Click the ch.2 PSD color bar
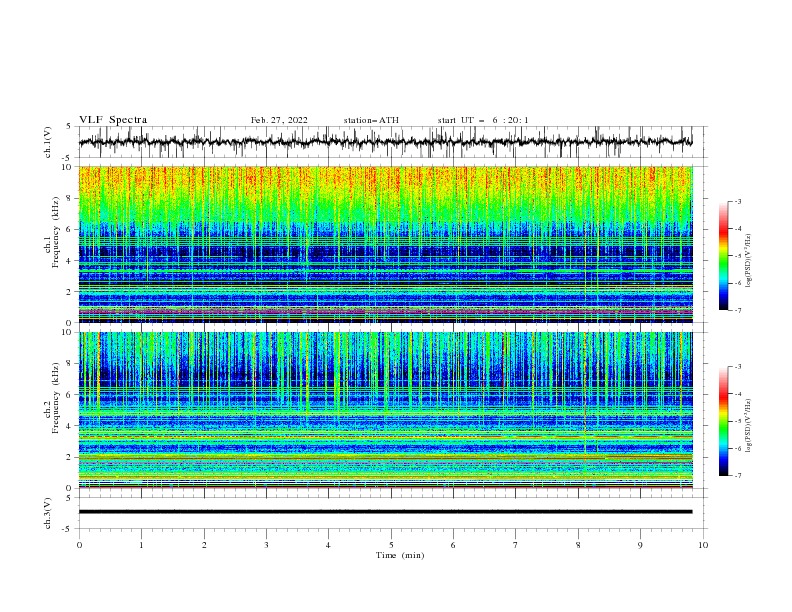792x612 pixels. click(x=723, y=421)
